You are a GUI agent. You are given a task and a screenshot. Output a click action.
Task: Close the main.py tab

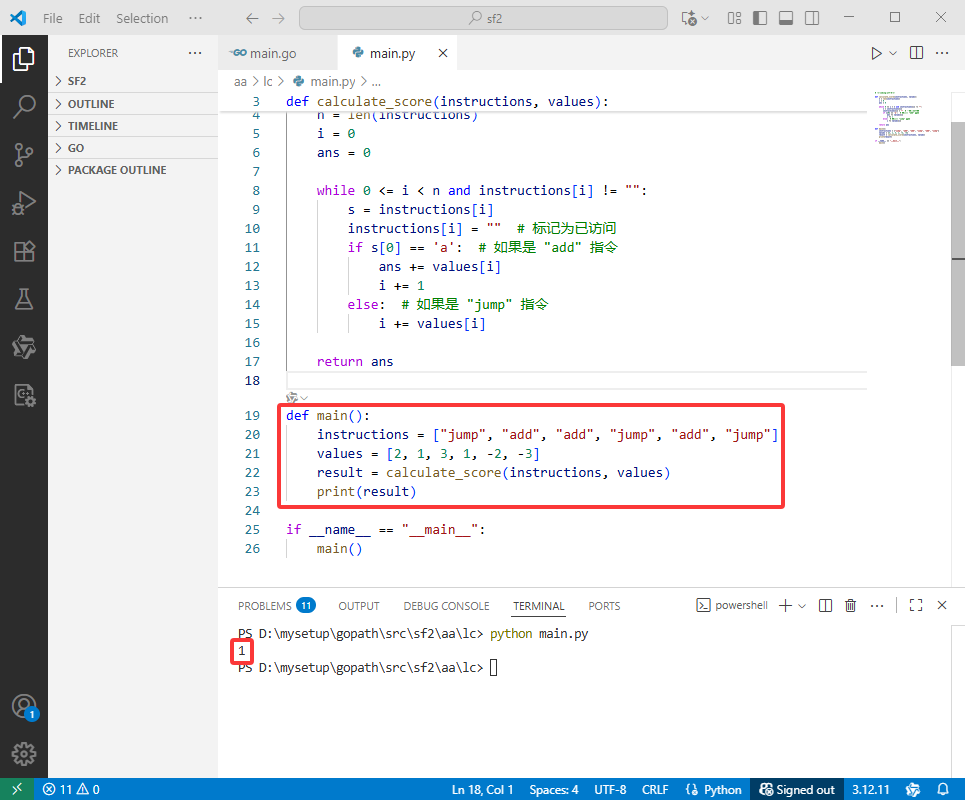pos(442,54)
